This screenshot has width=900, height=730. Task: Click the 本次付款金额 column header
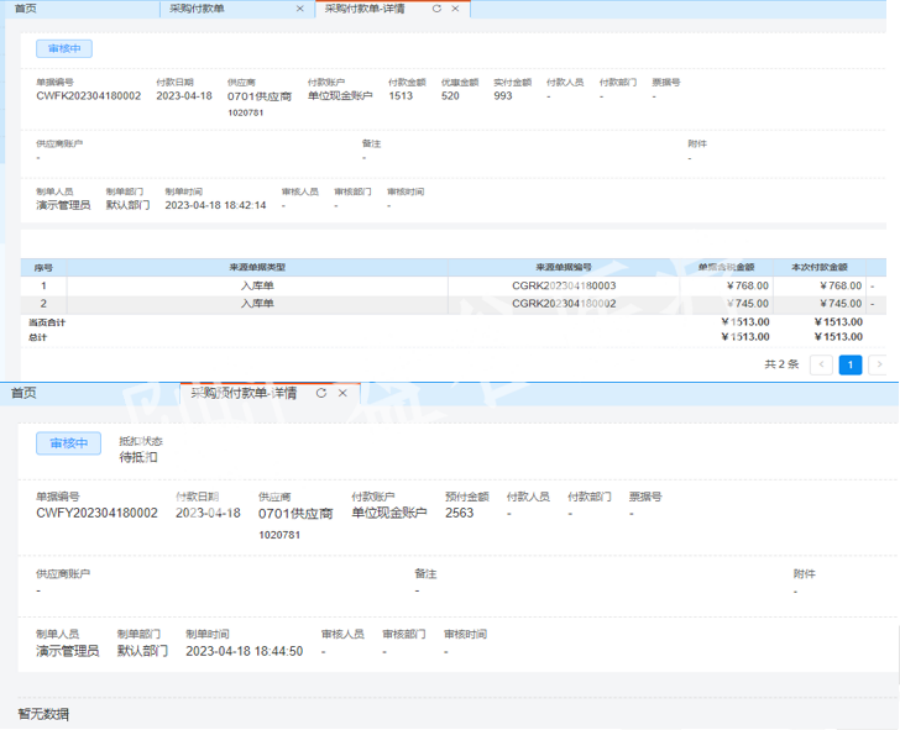[820, 267]
